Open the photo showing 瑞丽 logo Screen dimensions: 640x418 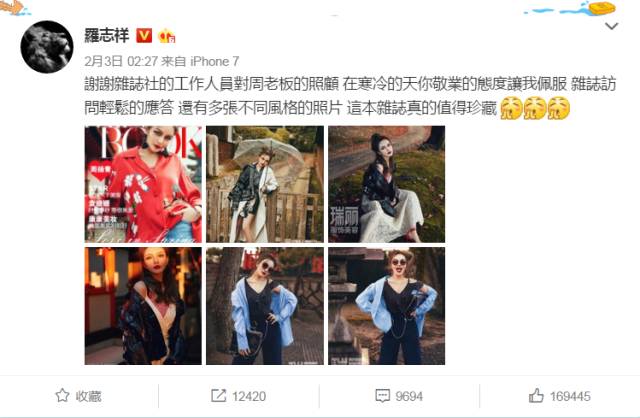(387, 184)
